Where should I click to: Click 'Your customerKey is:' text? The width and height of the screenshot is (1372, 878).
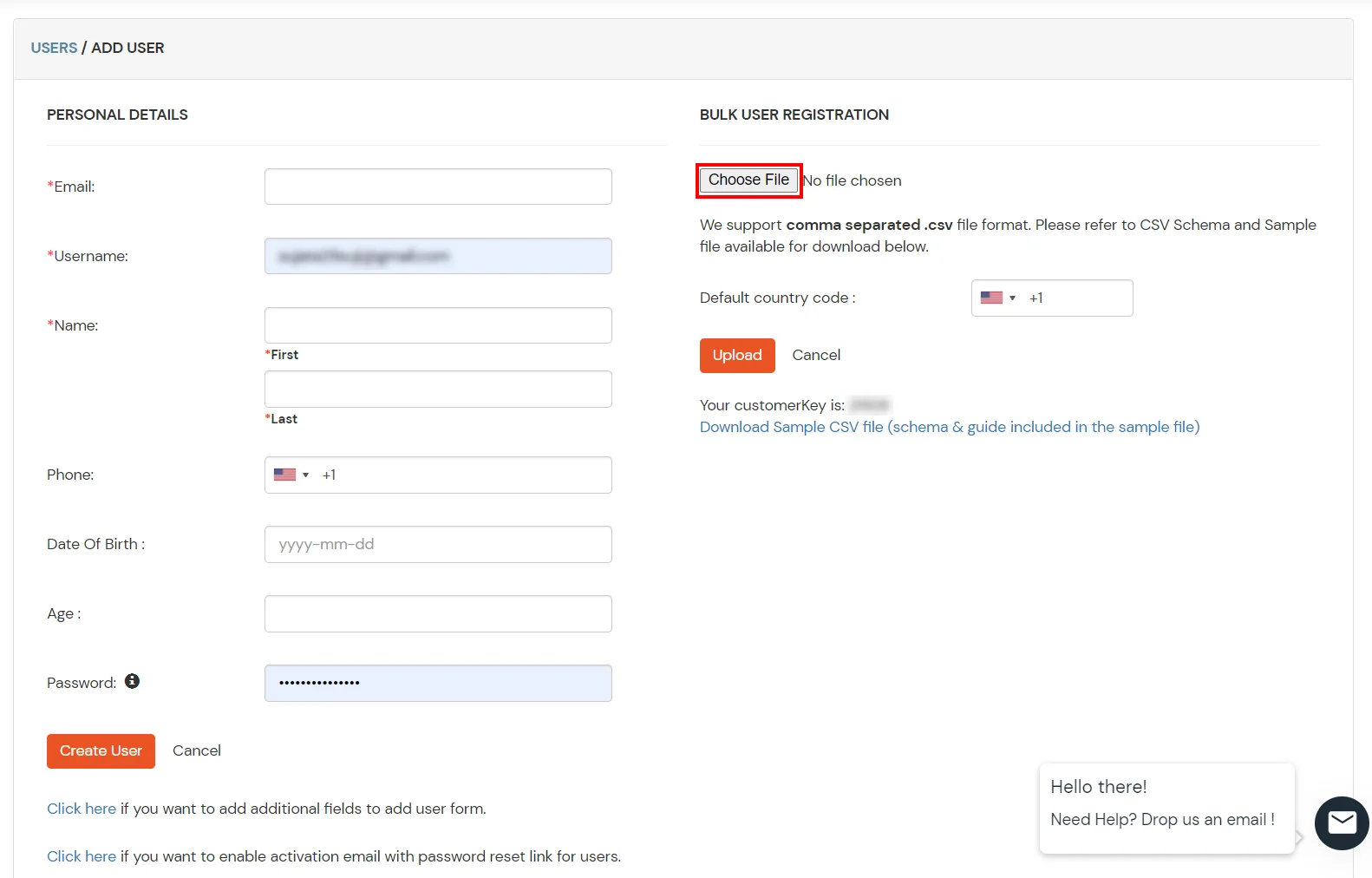pos(772,405)
